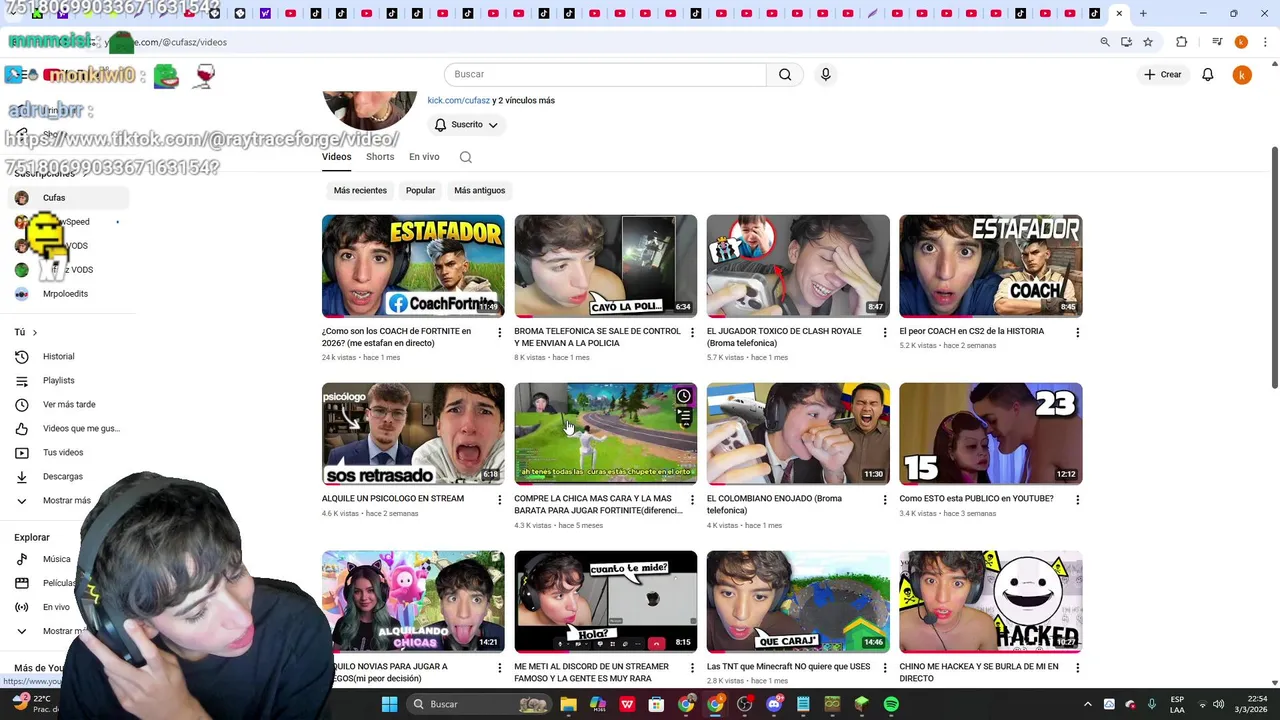Open the Chrome profile avatar
The height and width of the screenshot is (720, 1280).
click(1241, 42)
